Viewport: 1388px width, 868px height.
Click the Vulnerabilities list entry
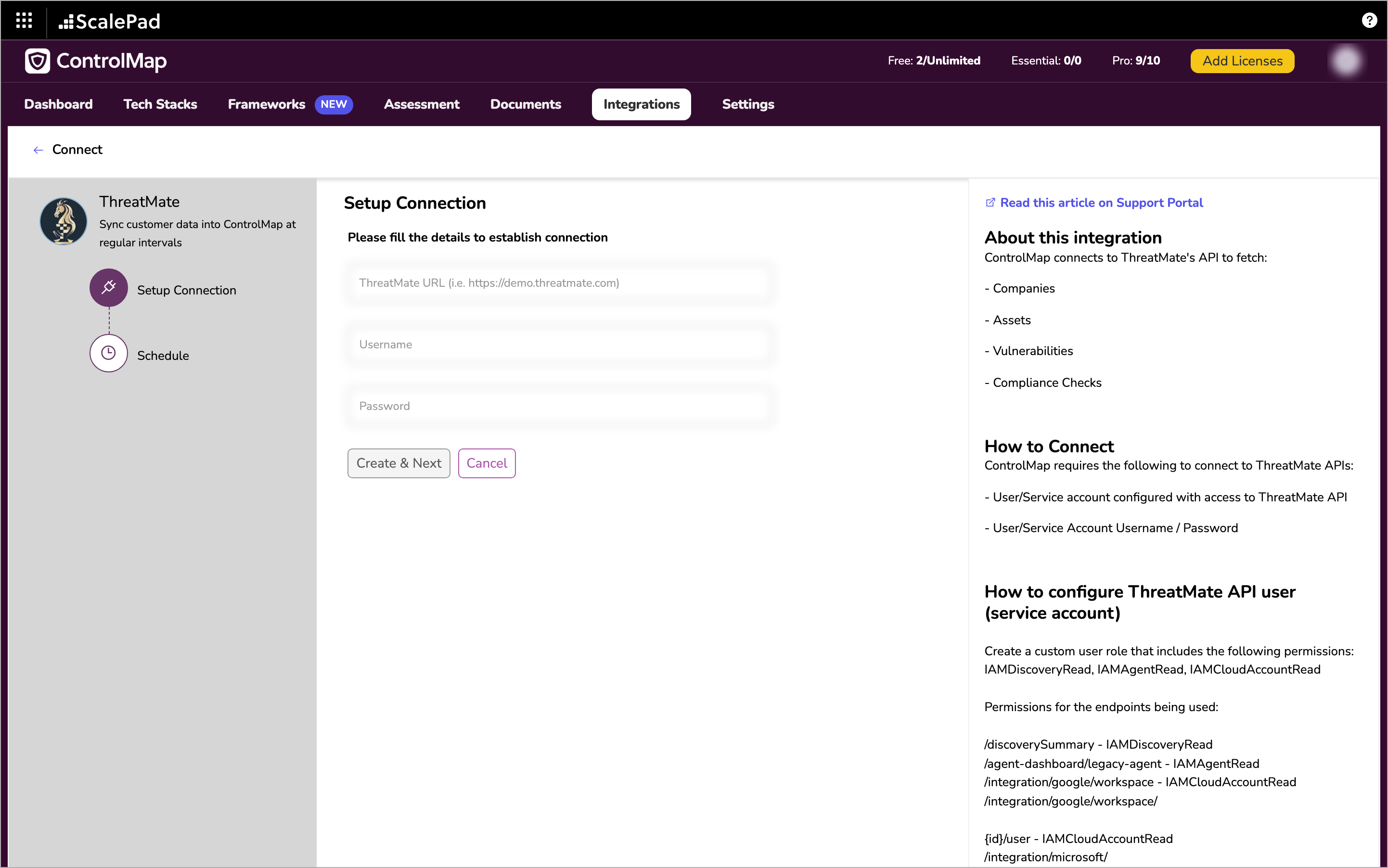click(x=1028, y=351)
